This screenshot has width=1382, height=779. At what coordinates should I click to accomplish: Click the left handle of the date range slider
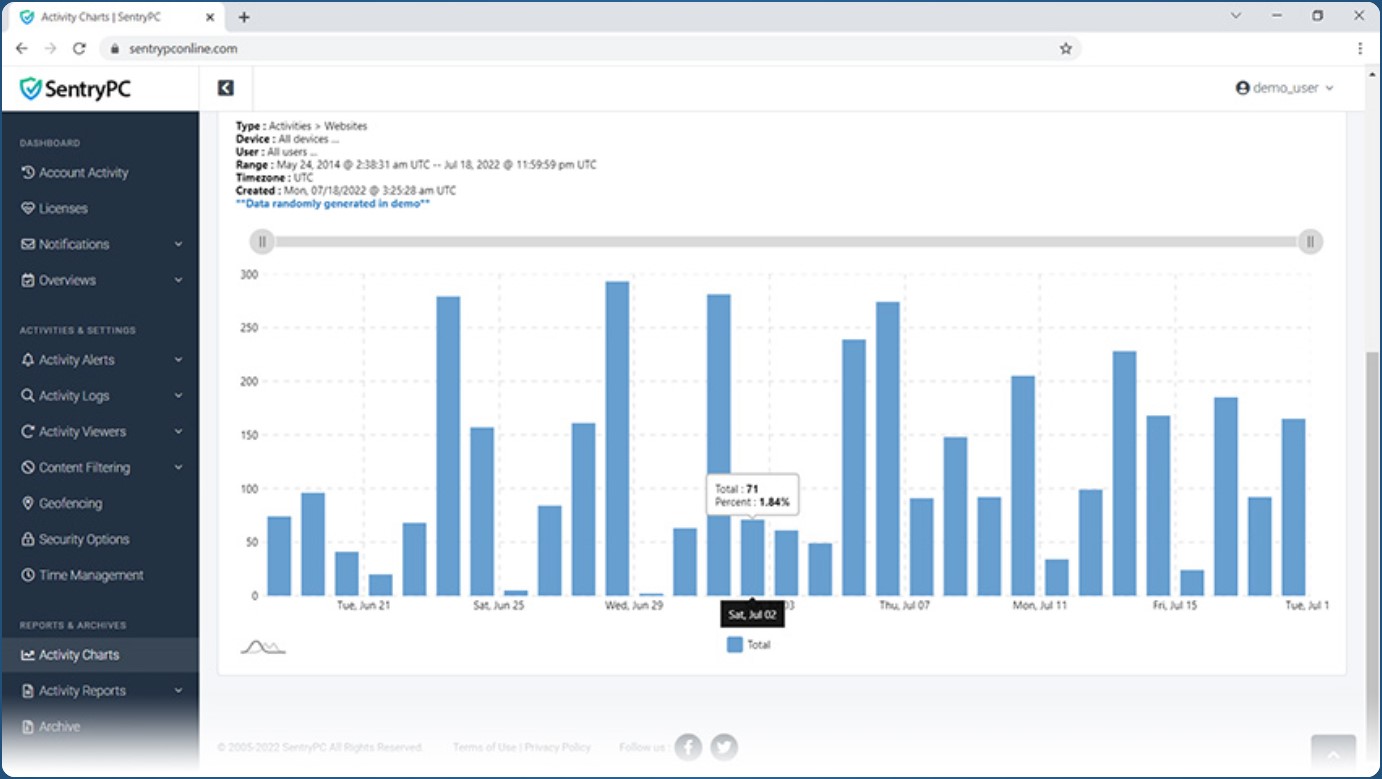click(262, 241)
